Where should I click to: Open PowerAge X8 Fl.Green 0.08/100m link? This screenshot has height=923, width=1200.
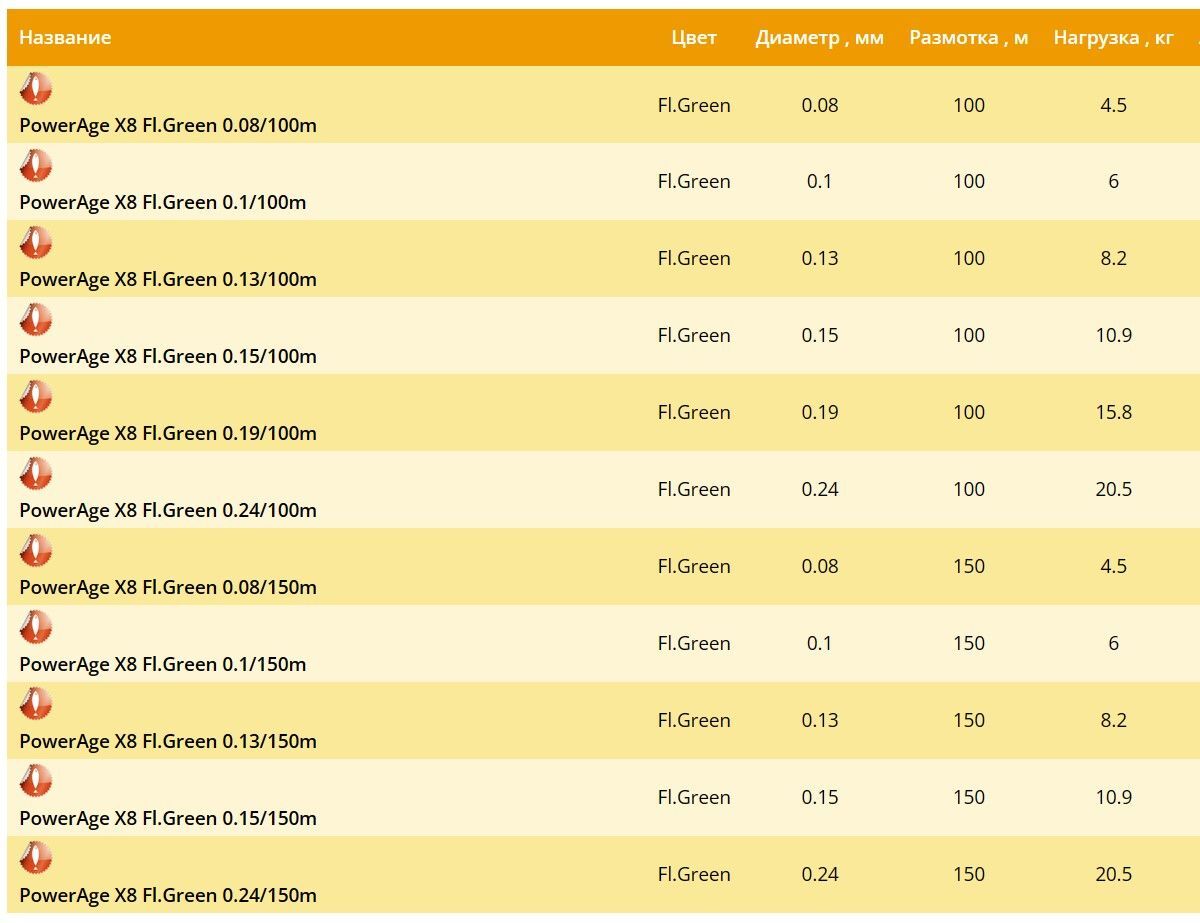(x=168, y=126)
